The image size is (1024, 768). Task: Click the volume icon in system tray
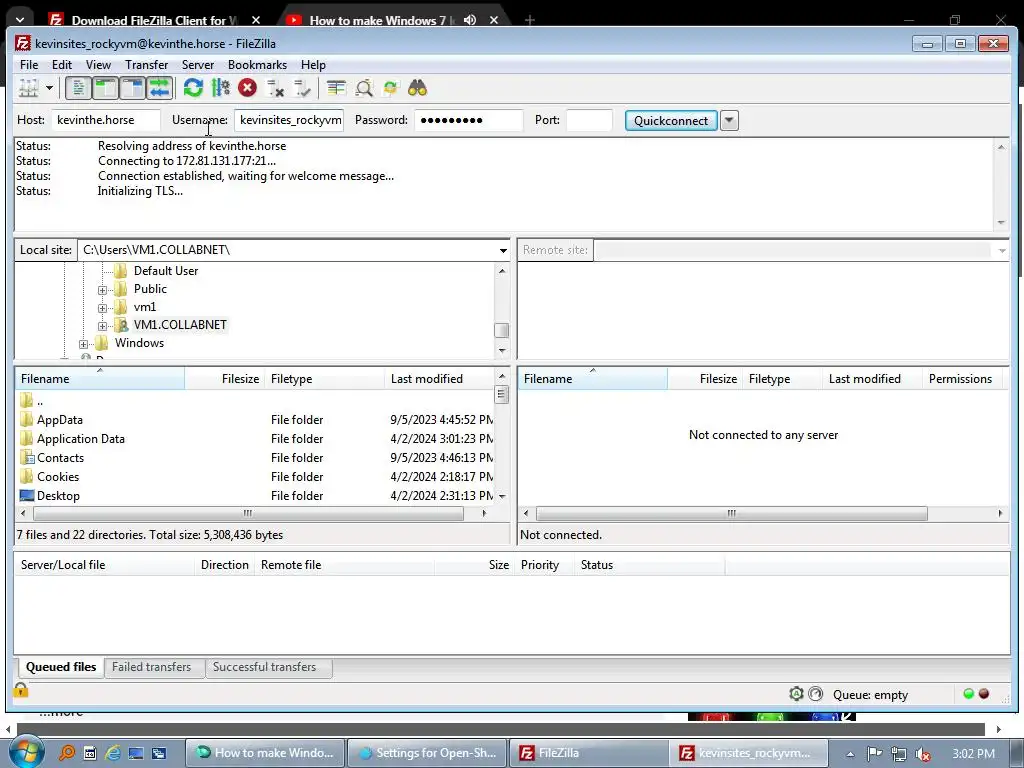click(922, 754)
